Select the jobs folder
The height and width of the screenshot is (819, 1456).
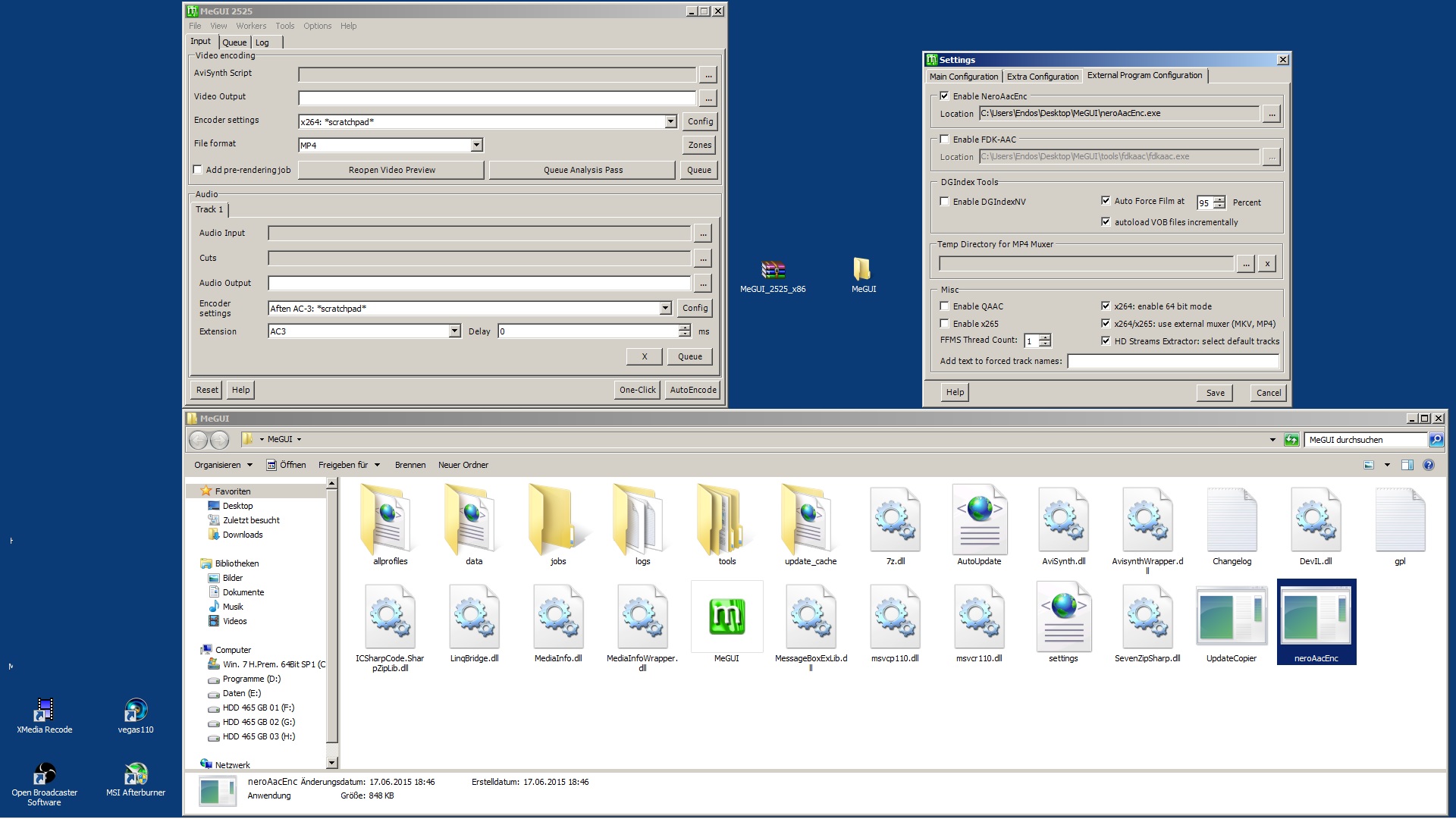pyautogui.click(x=558, y=523)
